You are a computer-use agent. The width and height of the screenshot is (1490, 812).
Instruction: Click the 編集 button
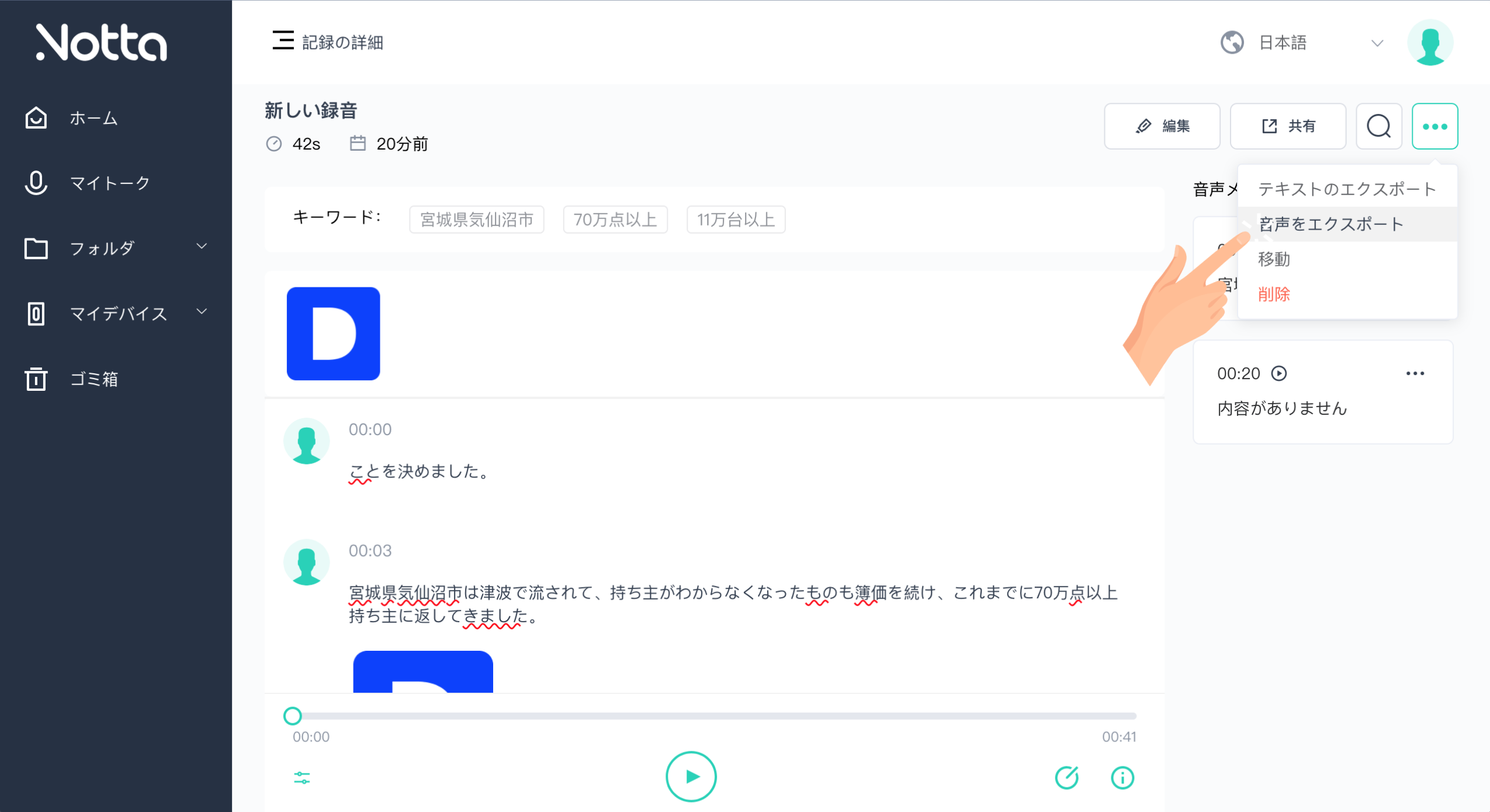(1162, 126)
